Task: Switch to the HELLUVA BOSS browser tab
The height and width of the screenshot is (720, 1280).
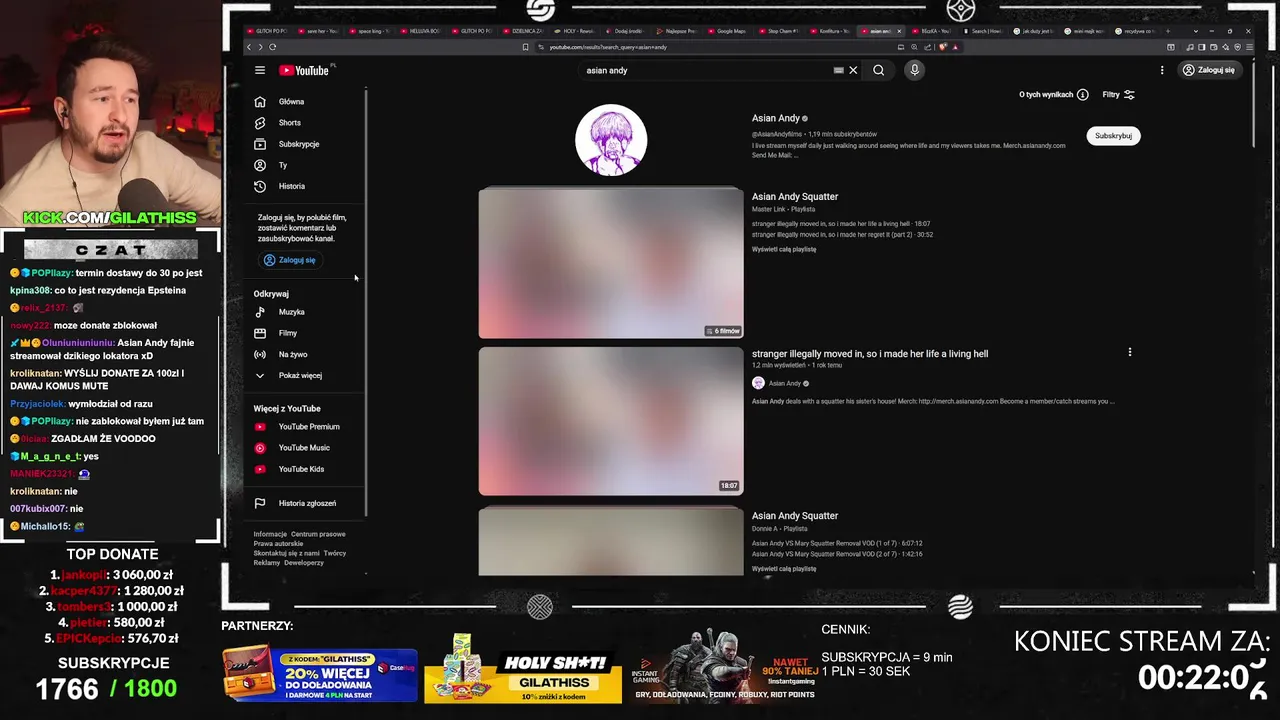Action: [x=421, y=31]
